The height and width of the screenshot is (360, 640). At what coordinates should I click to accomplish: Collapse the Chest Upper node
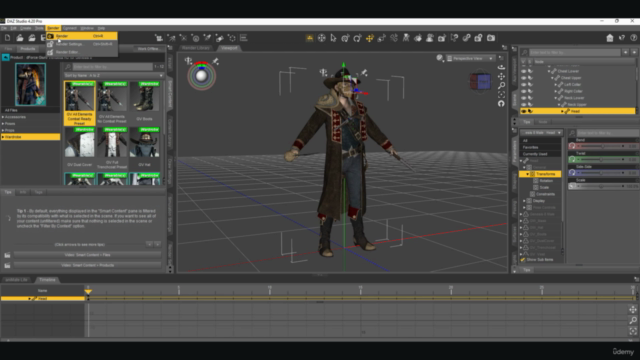tap(552, 78)
